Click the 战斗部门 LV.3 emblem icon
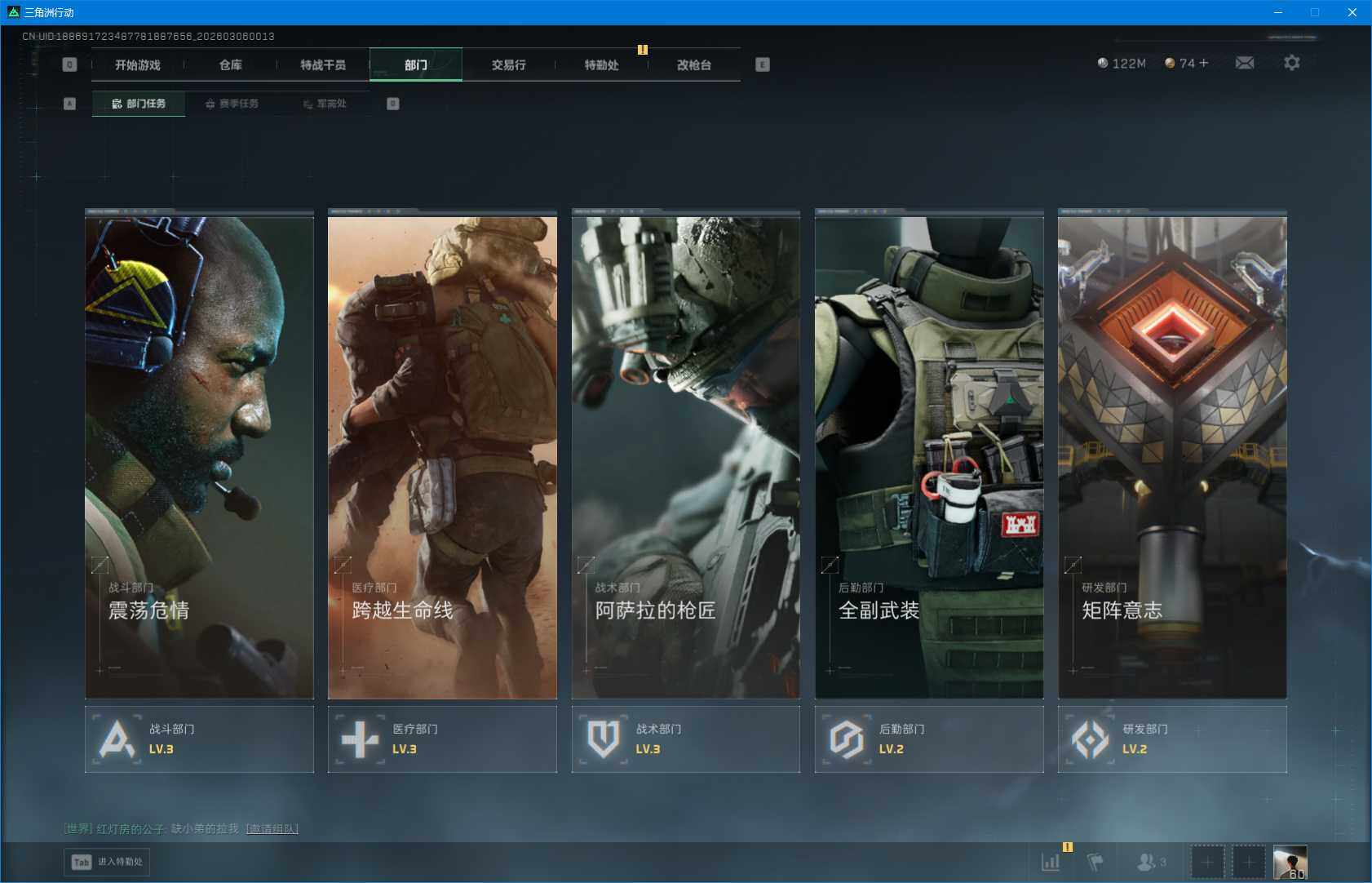Screen dimensions: 1372x883 (x=117, y=739)
